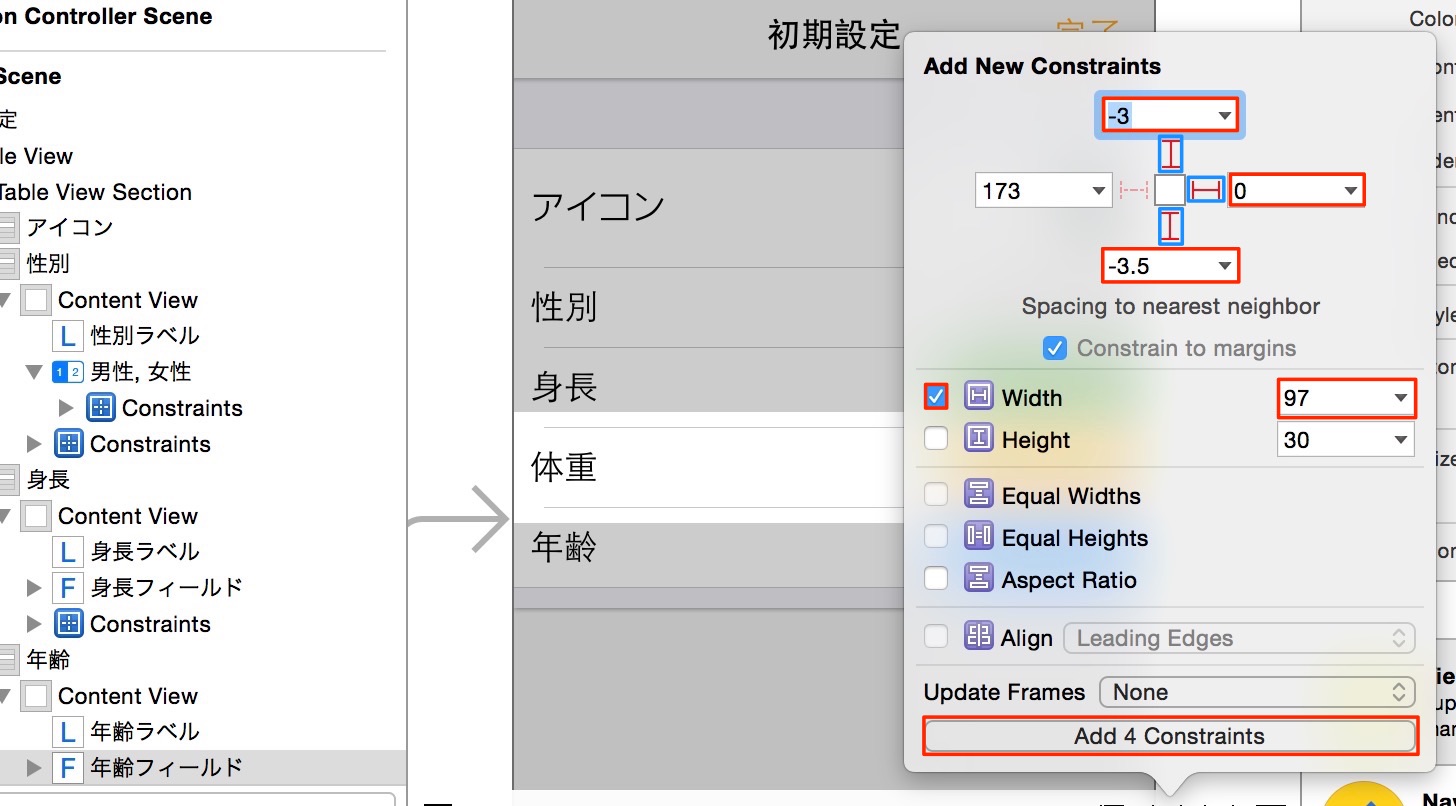Select the 身長フィールド text field icon
Screen dimensions: 1456x806
tap(67, 588)
